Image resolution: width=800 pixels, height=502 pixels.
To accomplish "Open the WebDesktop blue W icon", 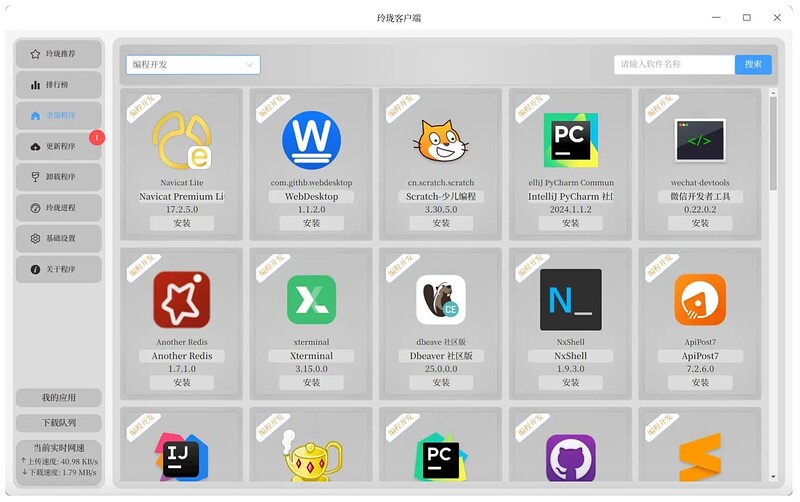I will tap(311, 140).
